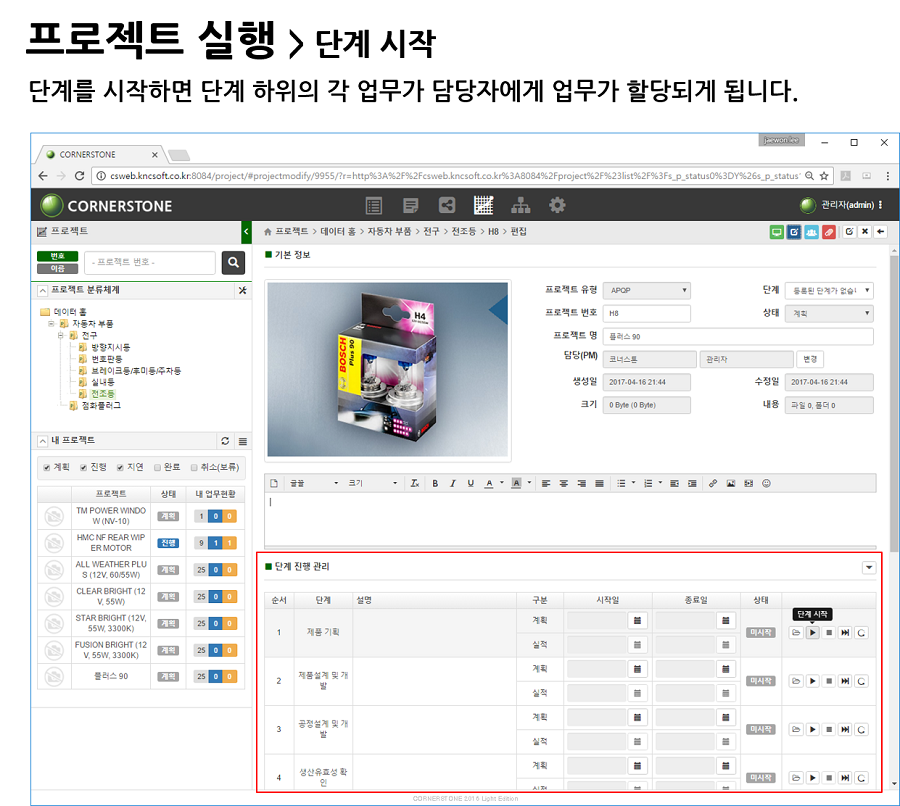Screen dimensions: 900x806
Task: Click the black X icon in the breadcrumb toolbar
Action: pyautogui.click(x=864, y=232)
